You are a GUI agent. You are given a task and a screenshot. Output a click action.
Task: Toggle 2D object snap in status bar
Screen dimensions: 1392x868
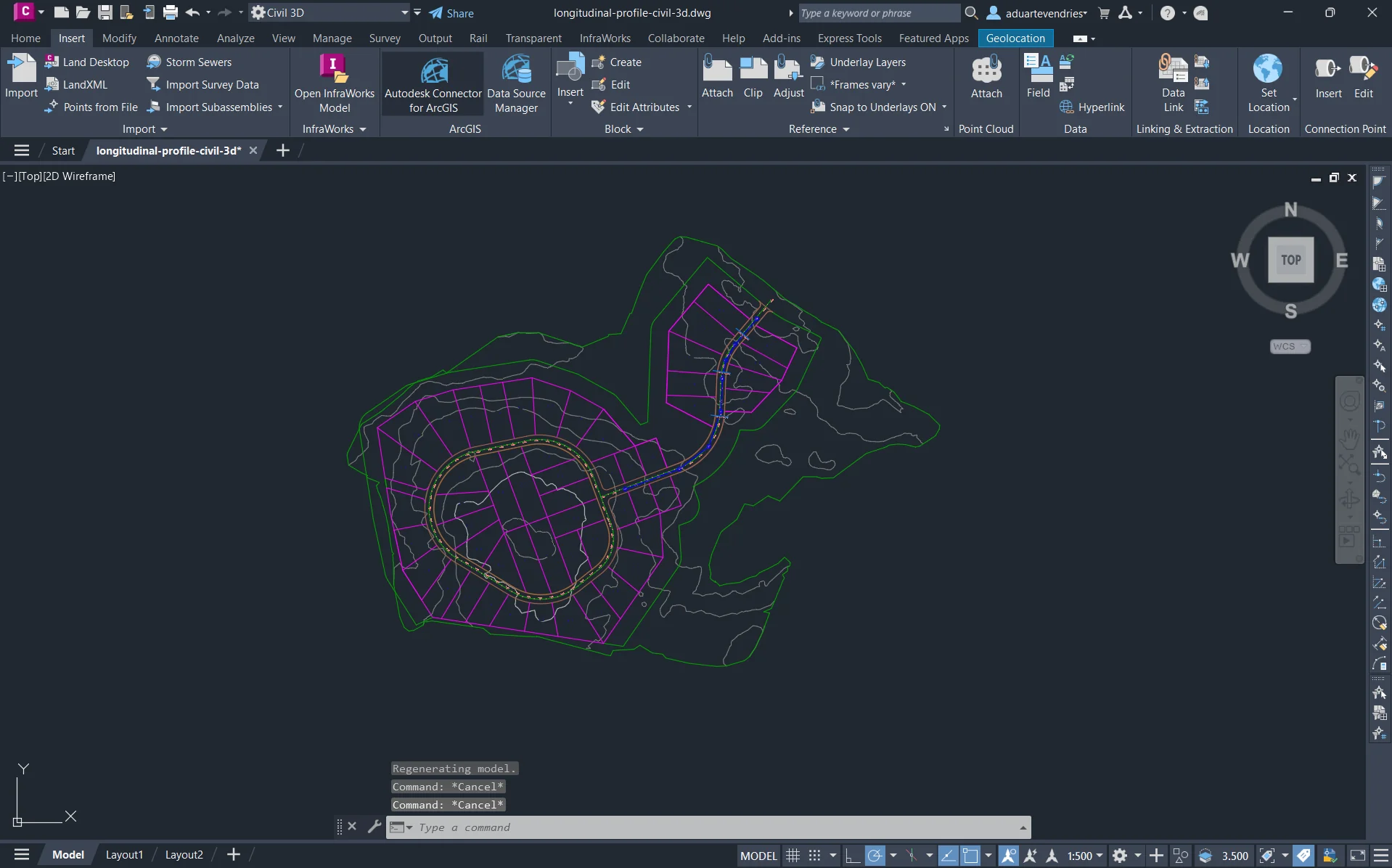coord(970,856)
